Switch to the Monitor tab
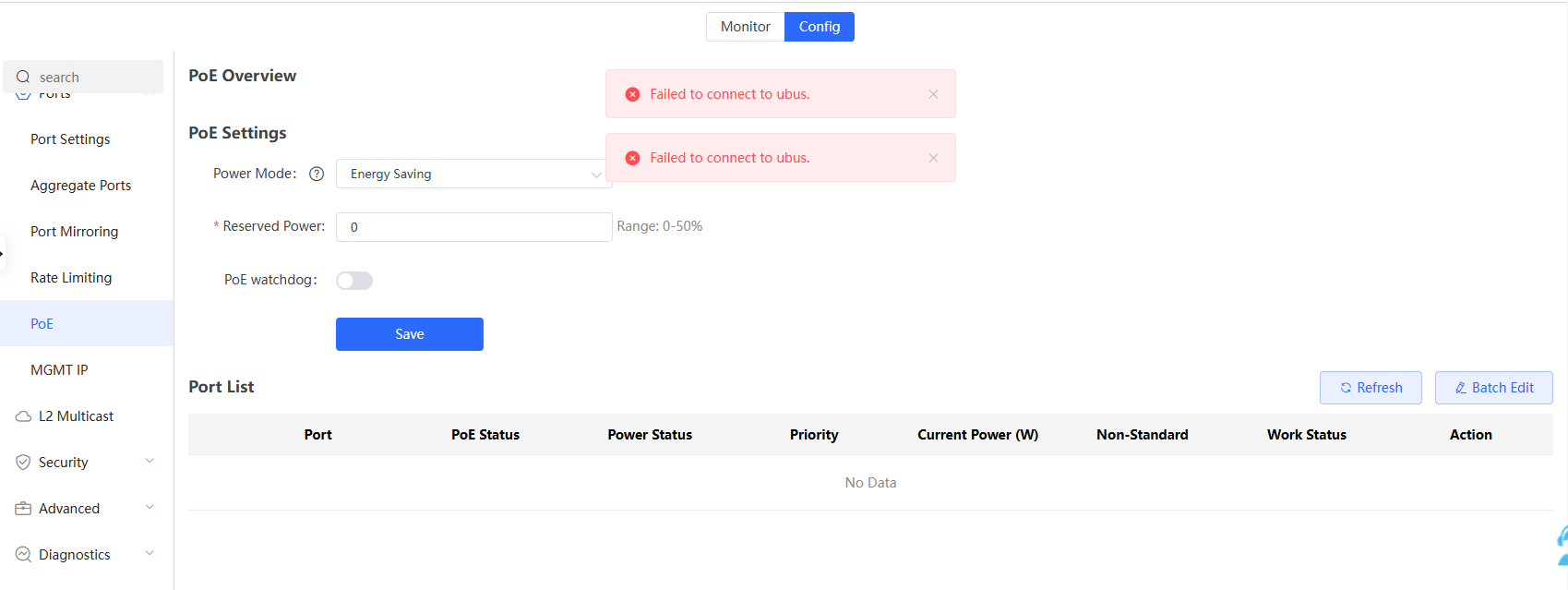Screen dimensions: 1568x590 tap(745, 27)
